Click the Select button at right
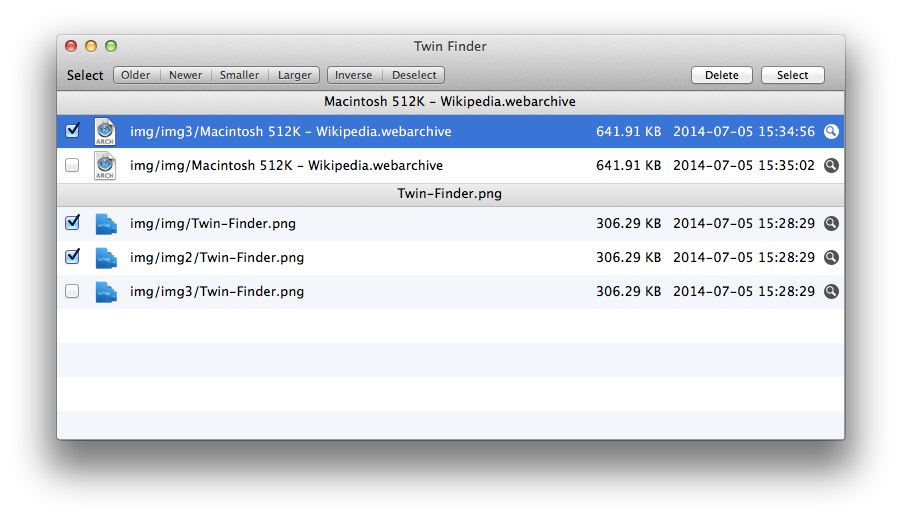The image size is (902, 519). pyautogui.click(x=793, y=75)
